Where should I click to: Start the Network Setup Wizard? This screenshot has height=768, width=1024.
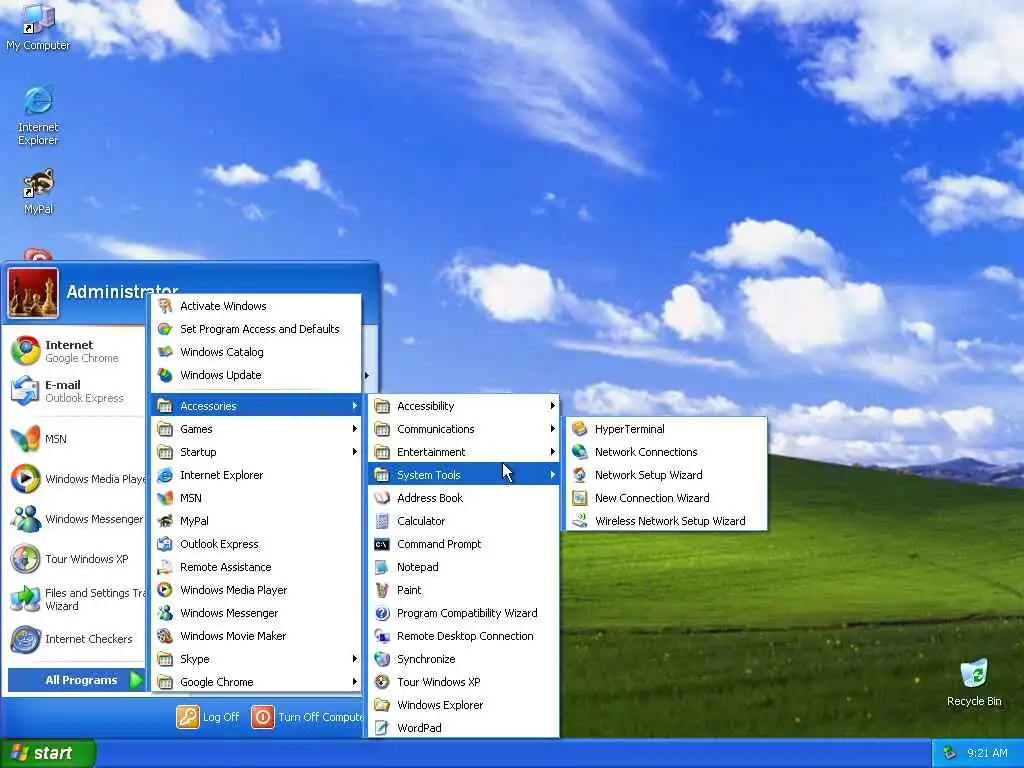(666, 475)
